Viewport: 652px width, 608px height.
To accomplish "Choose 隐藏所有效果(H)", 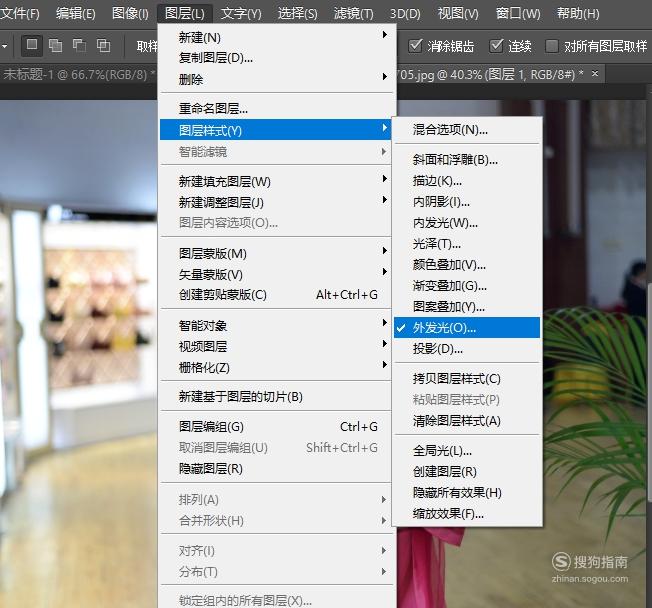I will coord(467,493).
